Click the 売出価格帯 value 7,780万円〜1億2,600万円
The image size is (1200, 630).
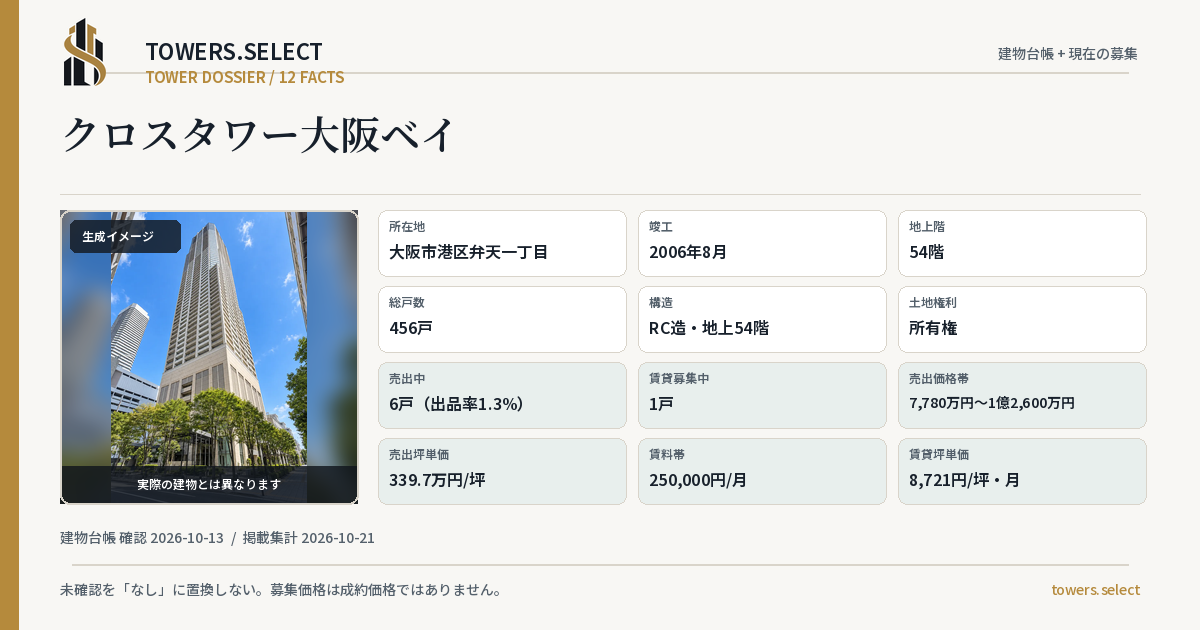(992, 403)
